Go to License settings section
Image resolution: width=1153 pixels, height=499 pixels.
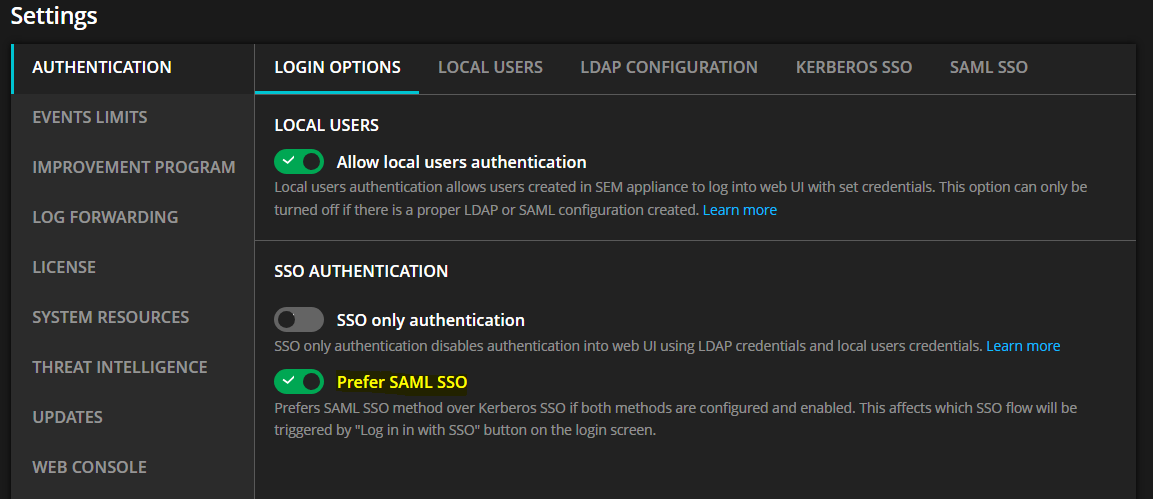point(64,267)
